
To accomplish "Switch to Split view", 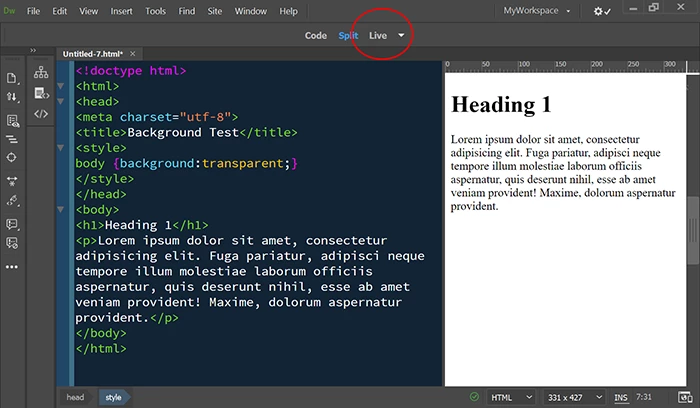I will 348,35.
